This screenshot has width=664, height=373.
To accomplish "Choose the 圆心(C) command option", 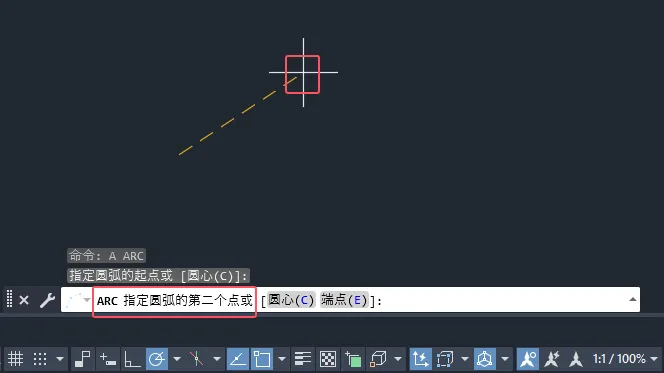I will pos(291,300).
